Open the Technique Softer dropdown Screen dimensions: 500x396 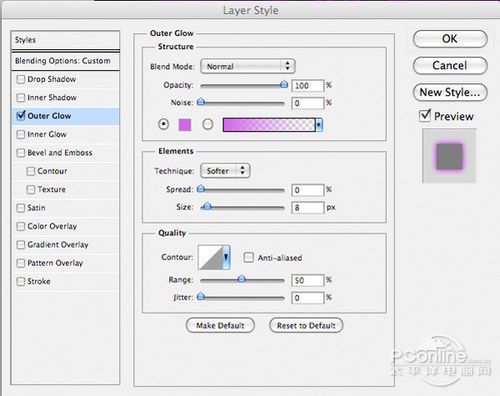click(225, 171)
